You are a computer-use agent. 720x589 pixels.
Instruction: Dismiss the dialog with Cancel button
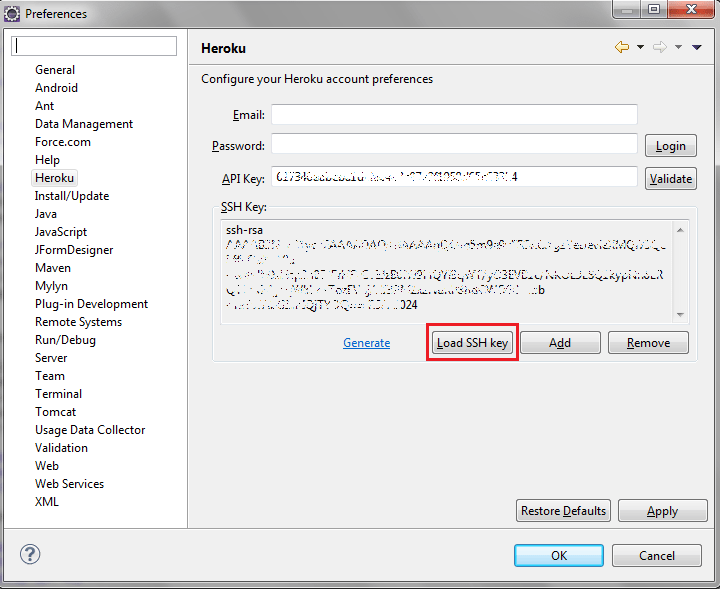tap(657, 555)
